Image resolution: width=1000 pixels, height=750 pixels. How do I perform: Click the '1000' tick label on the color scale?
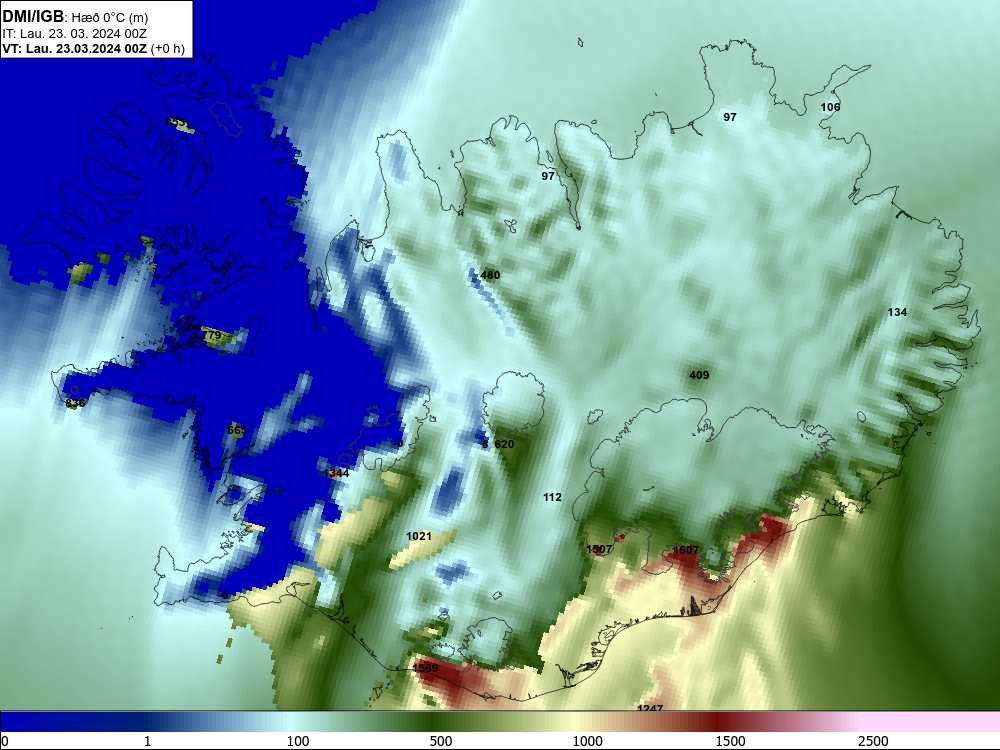coord(587,741)
